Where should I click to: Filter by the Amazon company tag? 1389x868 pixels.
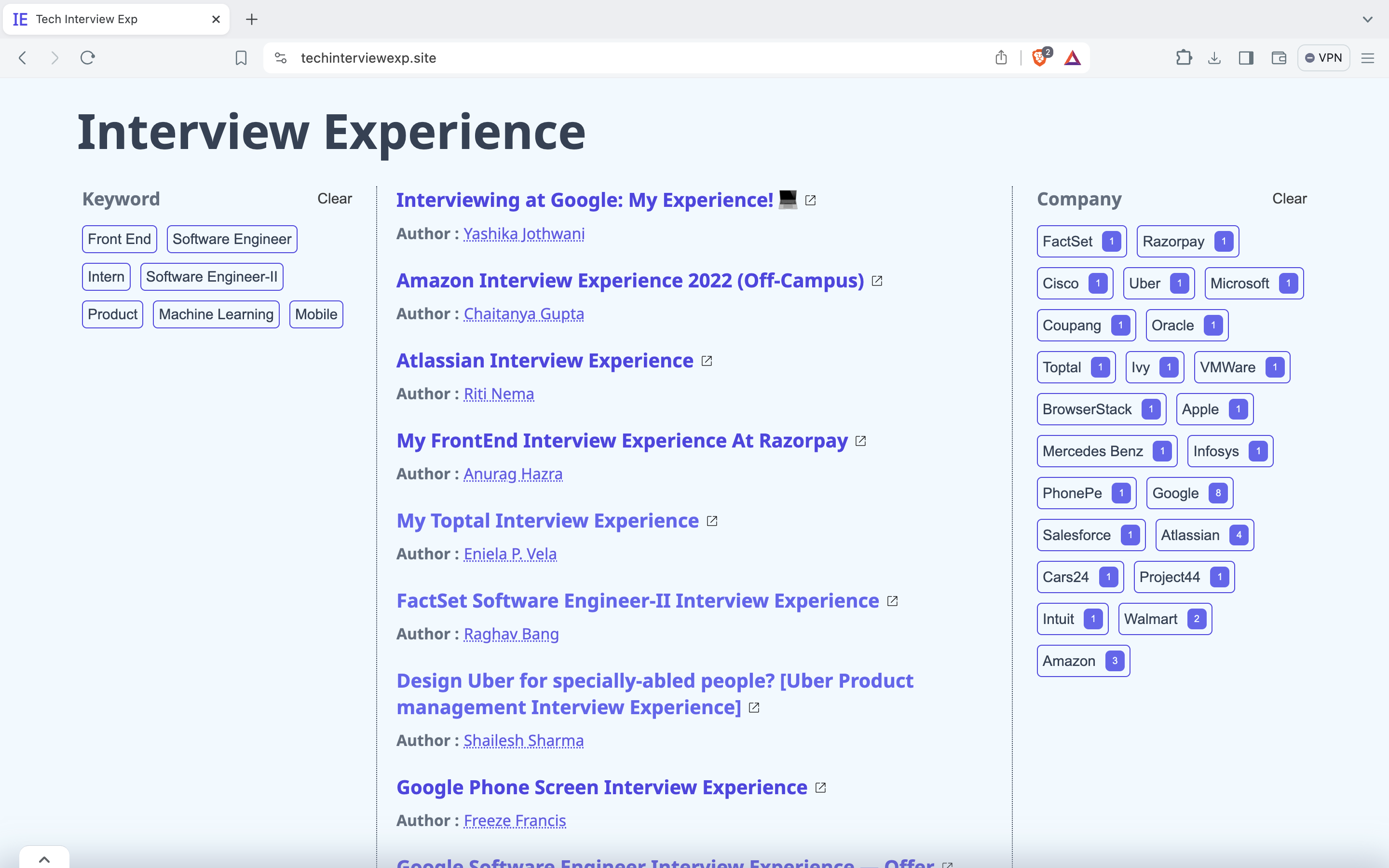(1083, 661)
